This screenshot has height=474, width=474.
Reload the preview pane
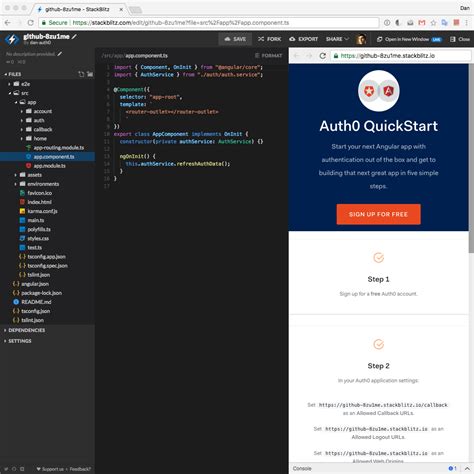pyautogui.click(x=322, y=56)
